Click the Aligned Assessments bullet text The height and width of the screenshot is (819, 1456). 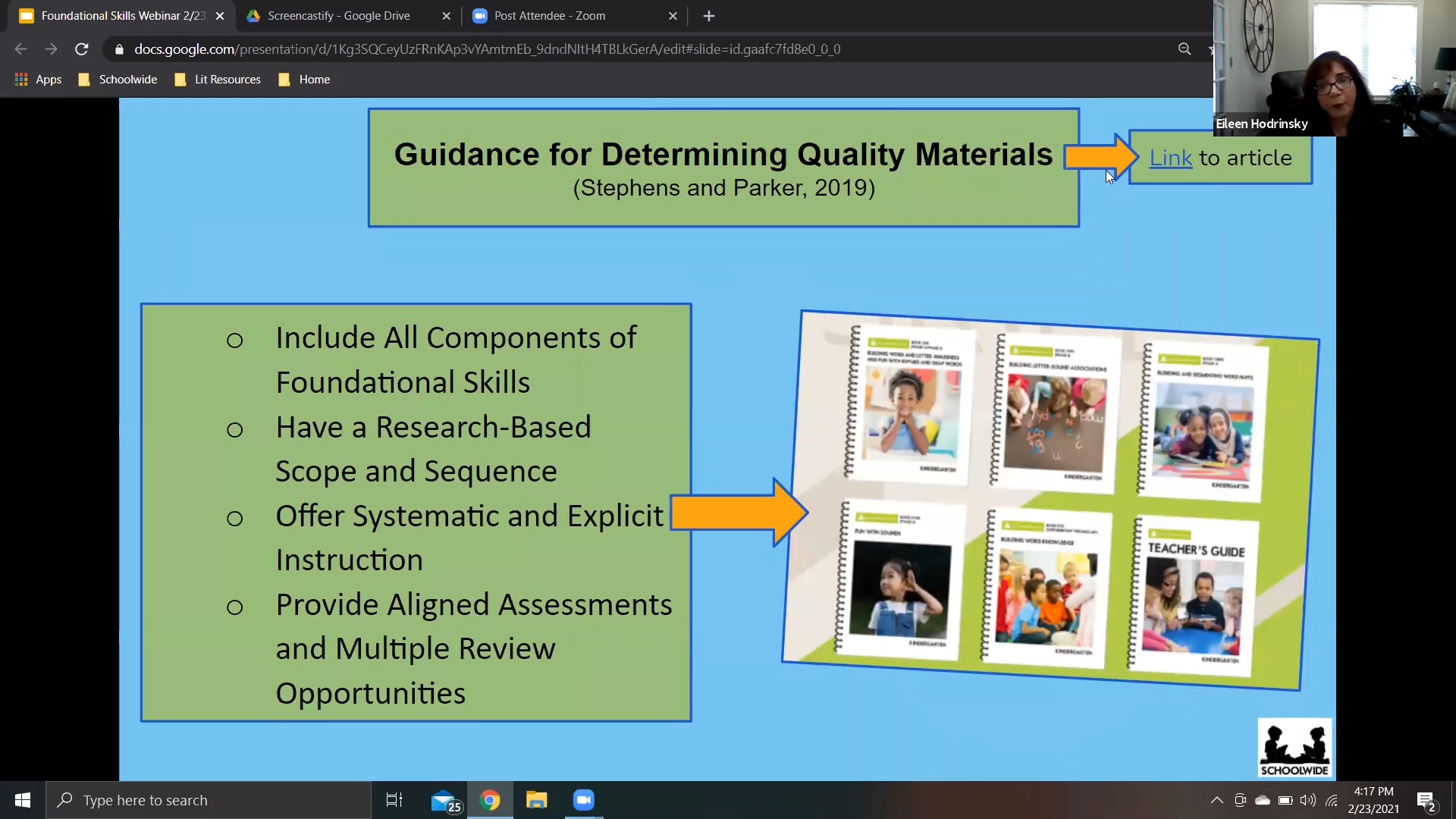pos(474,648)
